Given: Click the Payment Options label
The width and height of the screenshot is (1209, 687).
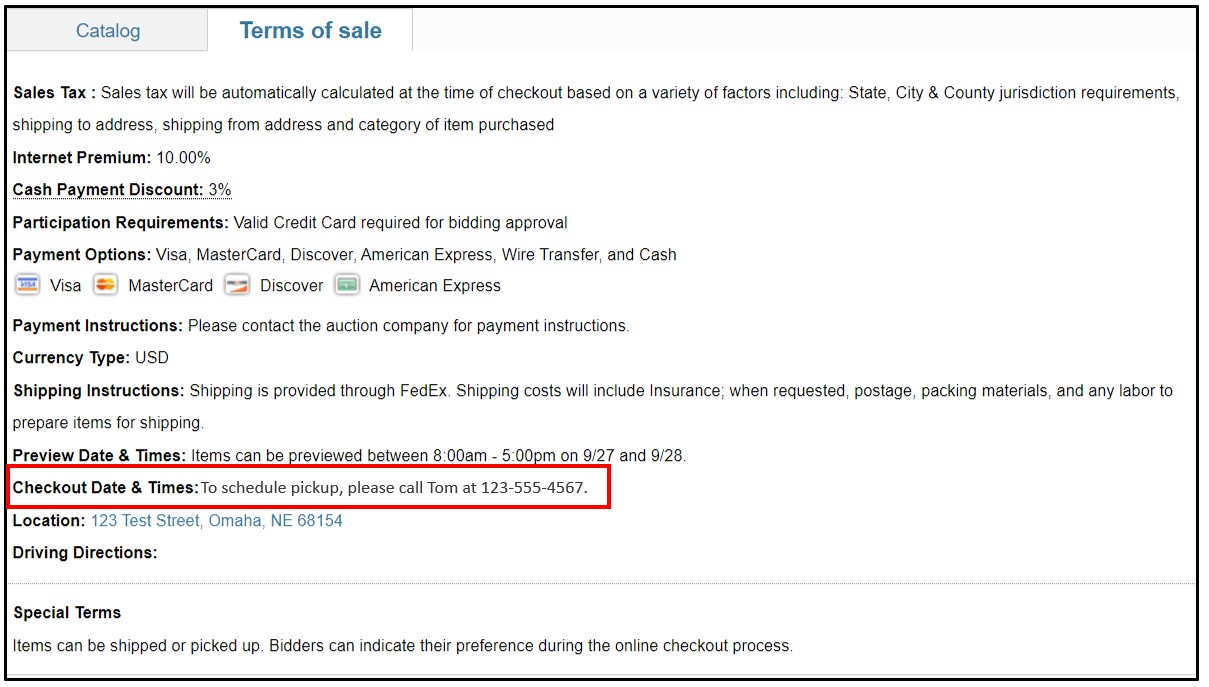Looking at the screenshot, I should coord(82,254).
